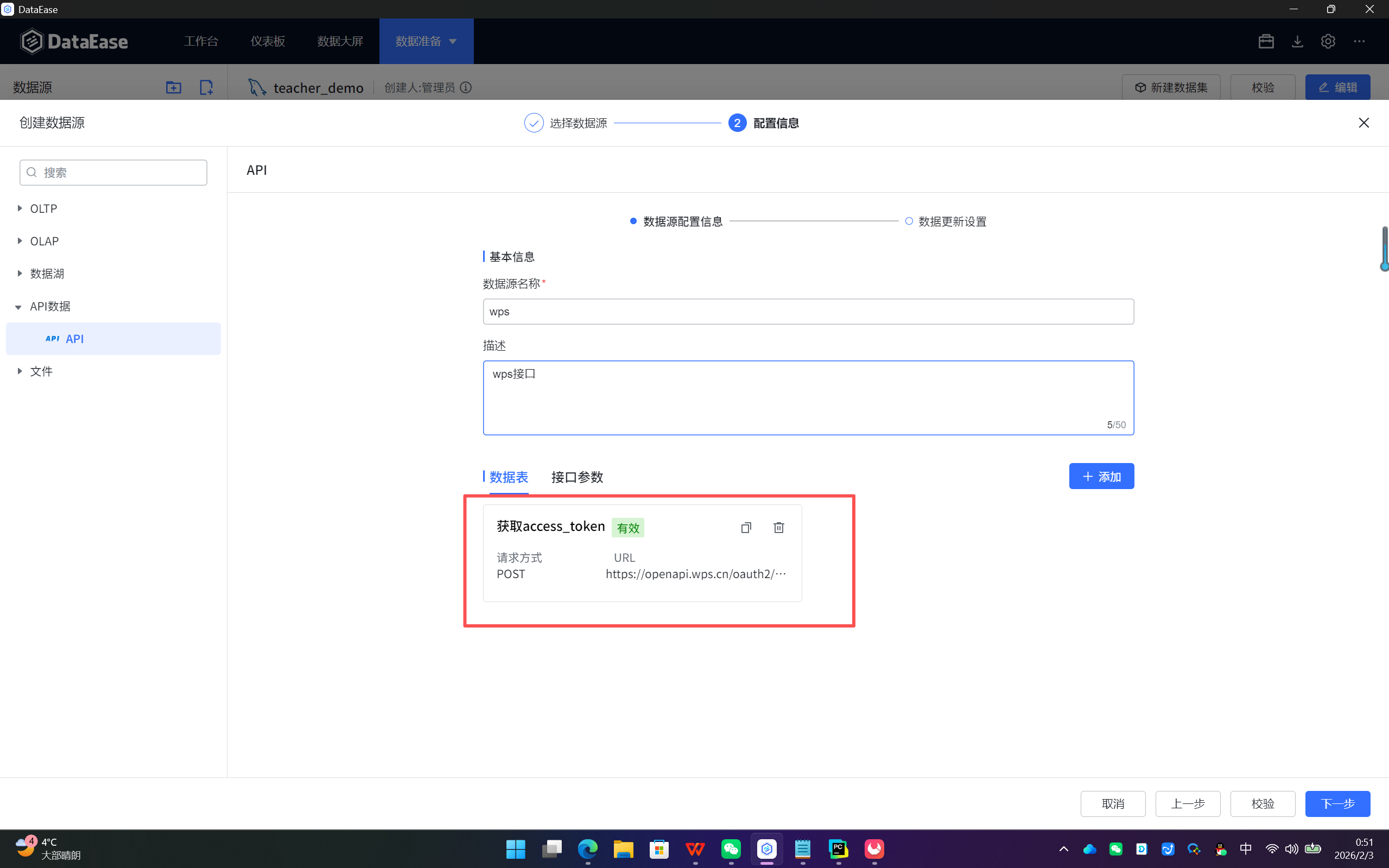The image size is (1389, 868).
Task: Copy the 获取access_token data table
Action: (746, 528)
